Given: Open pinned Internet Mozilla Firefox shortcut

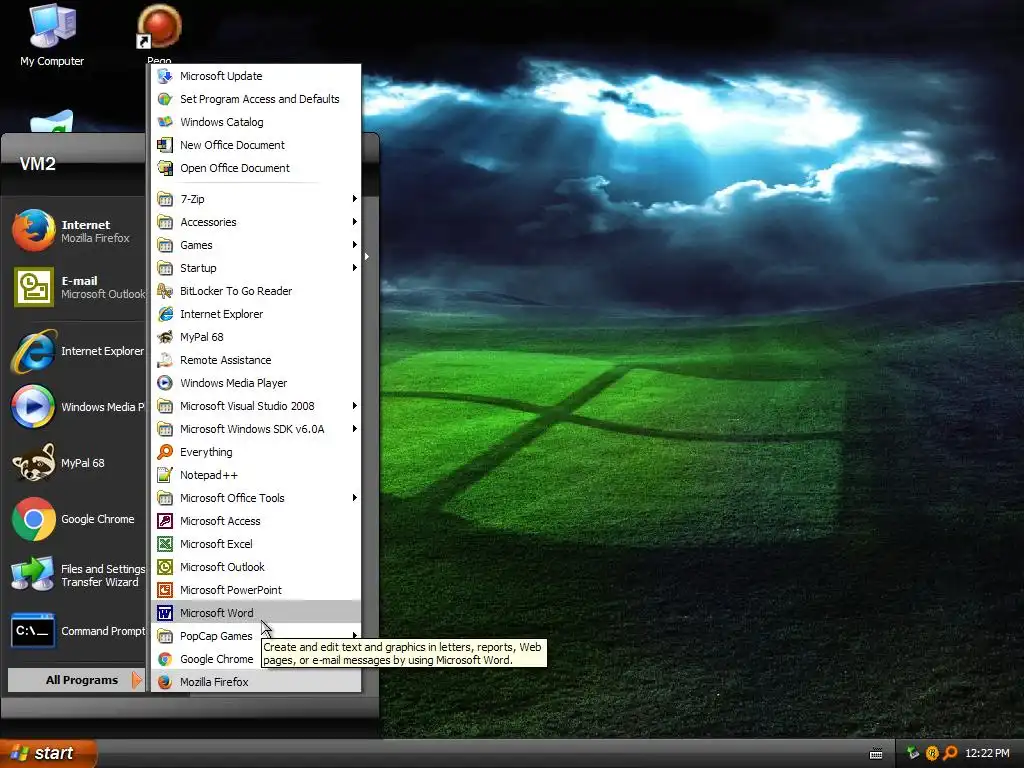Looking at the screenshot, I should point(77,231).
